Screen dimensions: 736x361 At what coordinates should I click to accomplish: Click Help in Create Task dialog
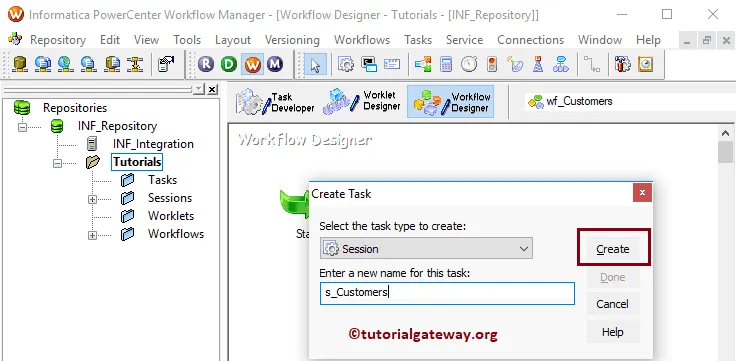612,332
